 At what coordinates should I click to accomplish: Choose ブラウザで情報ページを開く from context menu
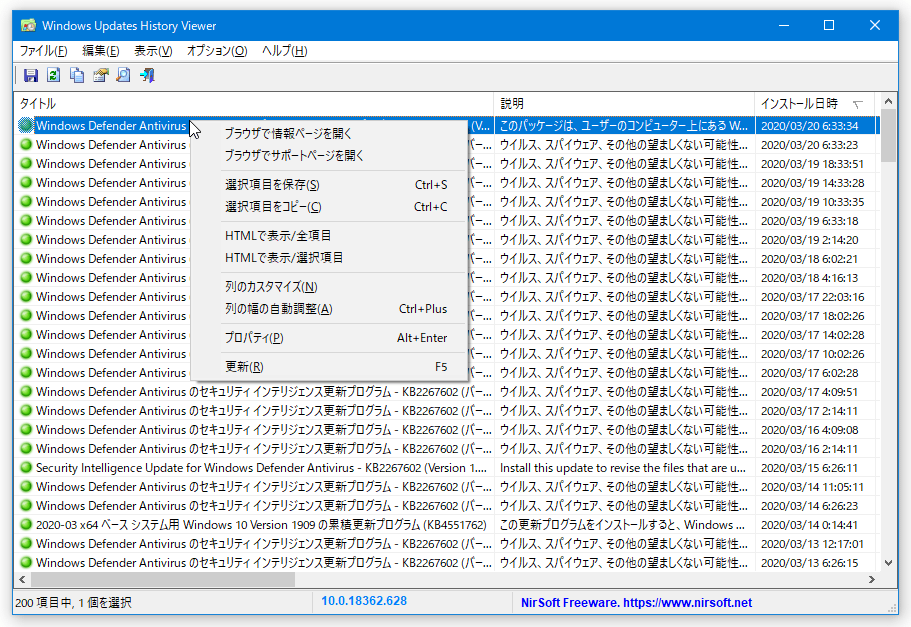pyautogui.click(x=329, y=134)
